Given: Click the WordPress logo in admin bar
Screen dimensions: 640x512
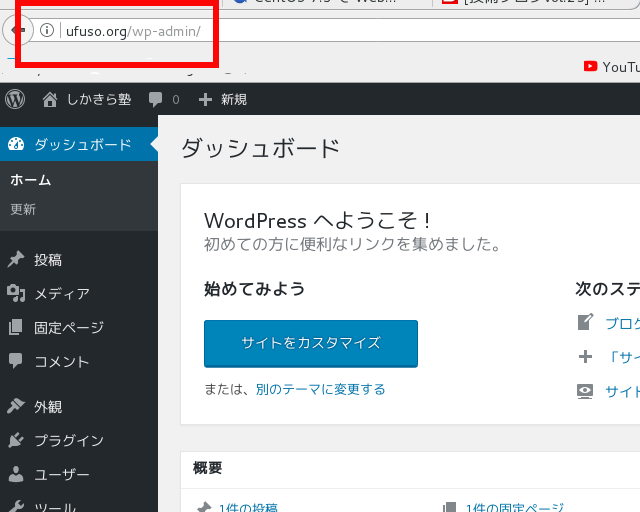Looking at the screenshot, I should [x=15, y=99].
